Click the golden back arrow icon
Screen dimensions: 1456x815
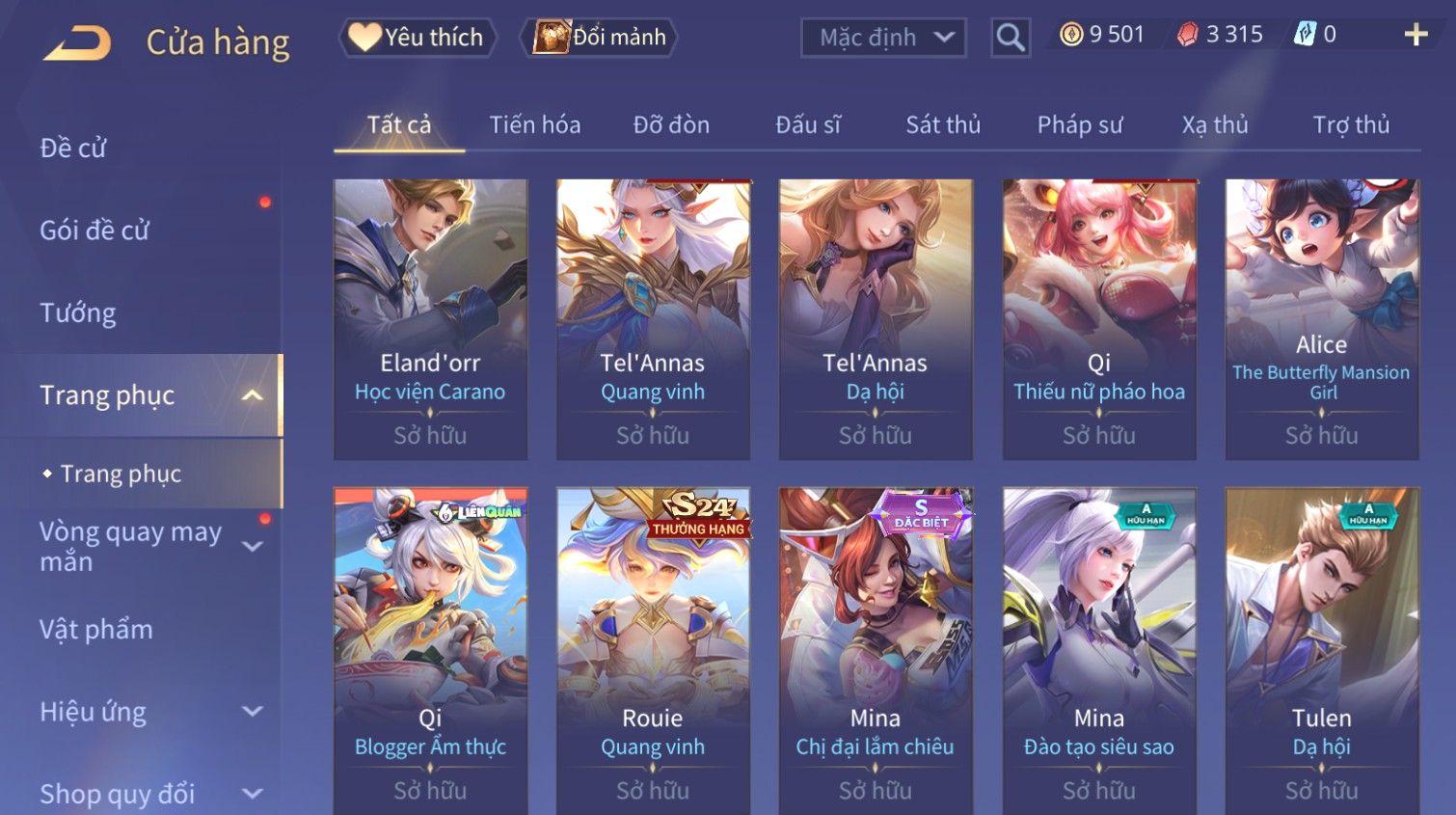(x=77, y=42)
